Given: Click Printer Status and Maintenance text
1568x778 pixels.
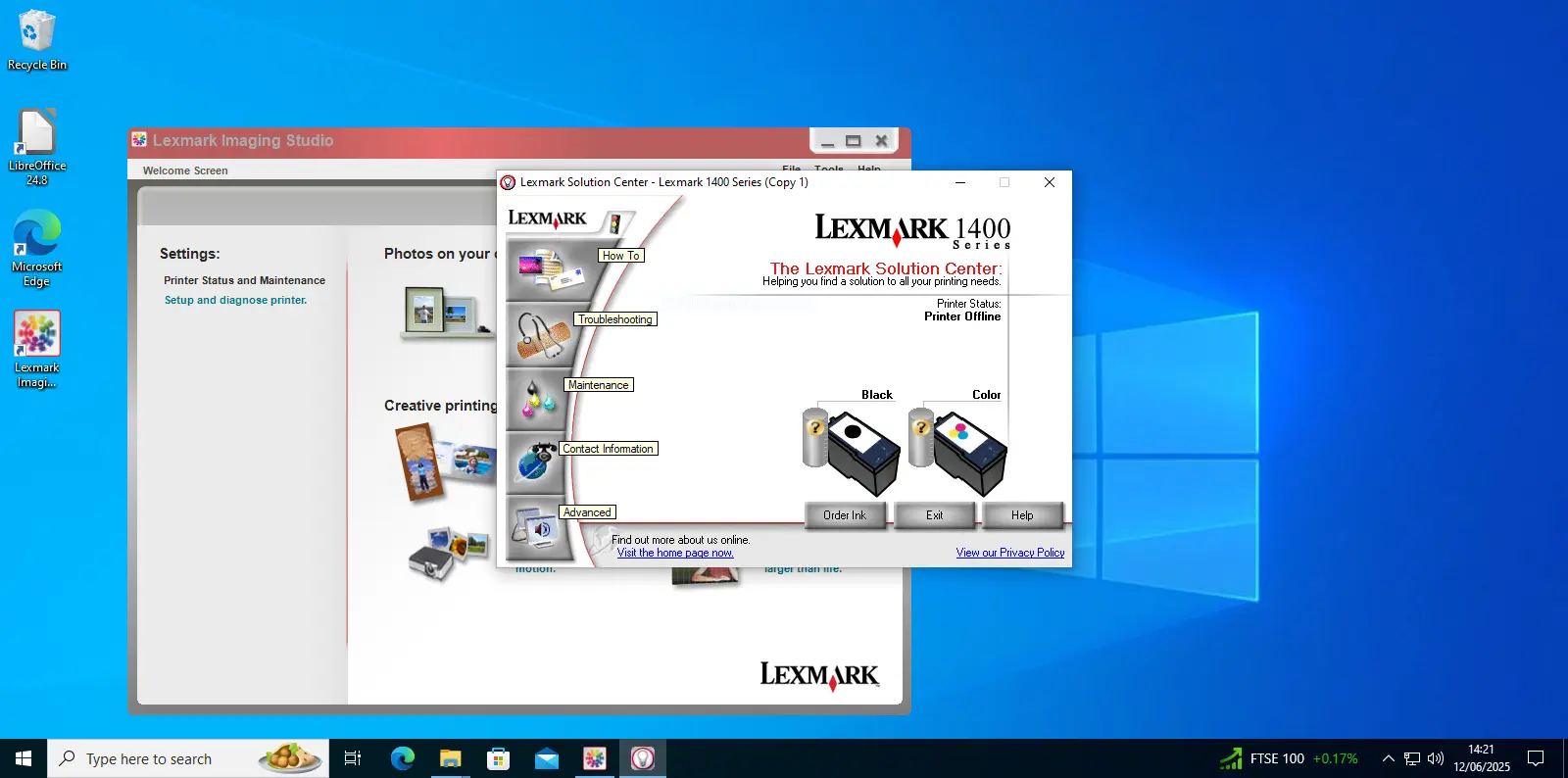Looking at the screenshot, I should (x=244, y=280).
